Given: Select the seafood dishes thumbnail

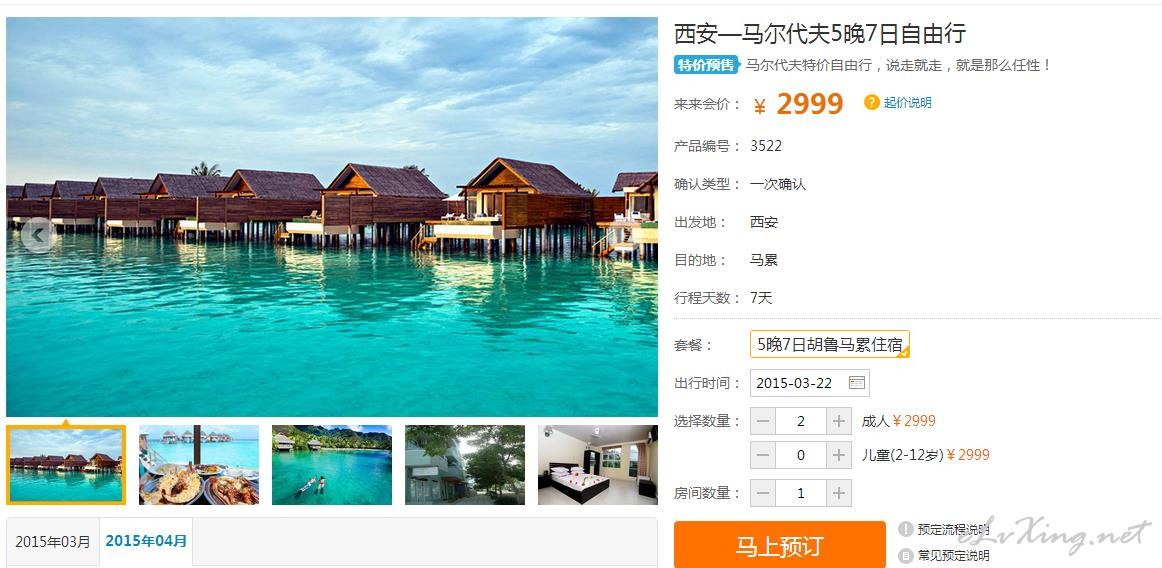Looking at the screenshot, I should click(x=199, y=465).
